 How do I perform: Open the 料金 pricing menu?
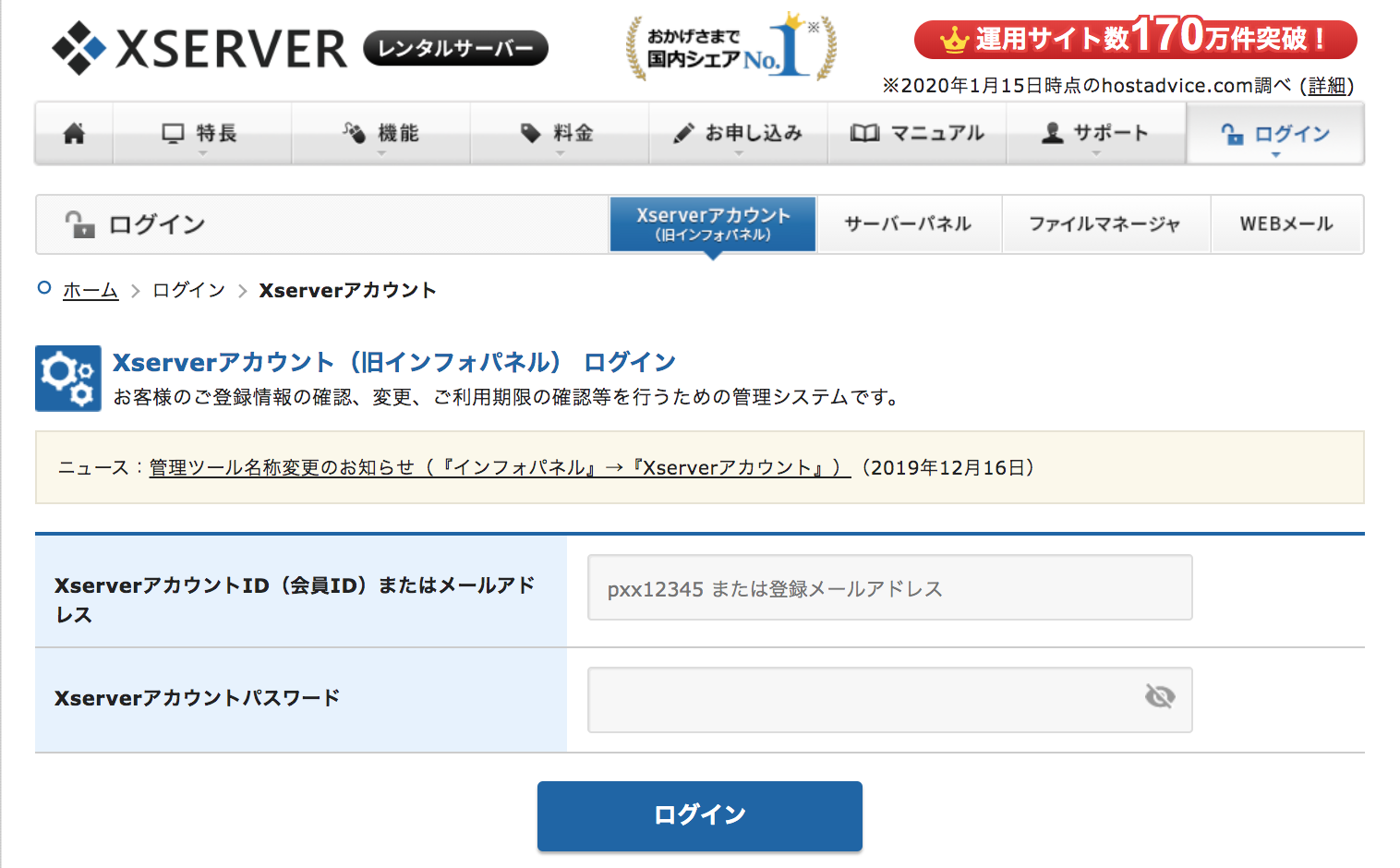[x=560, y=134]
